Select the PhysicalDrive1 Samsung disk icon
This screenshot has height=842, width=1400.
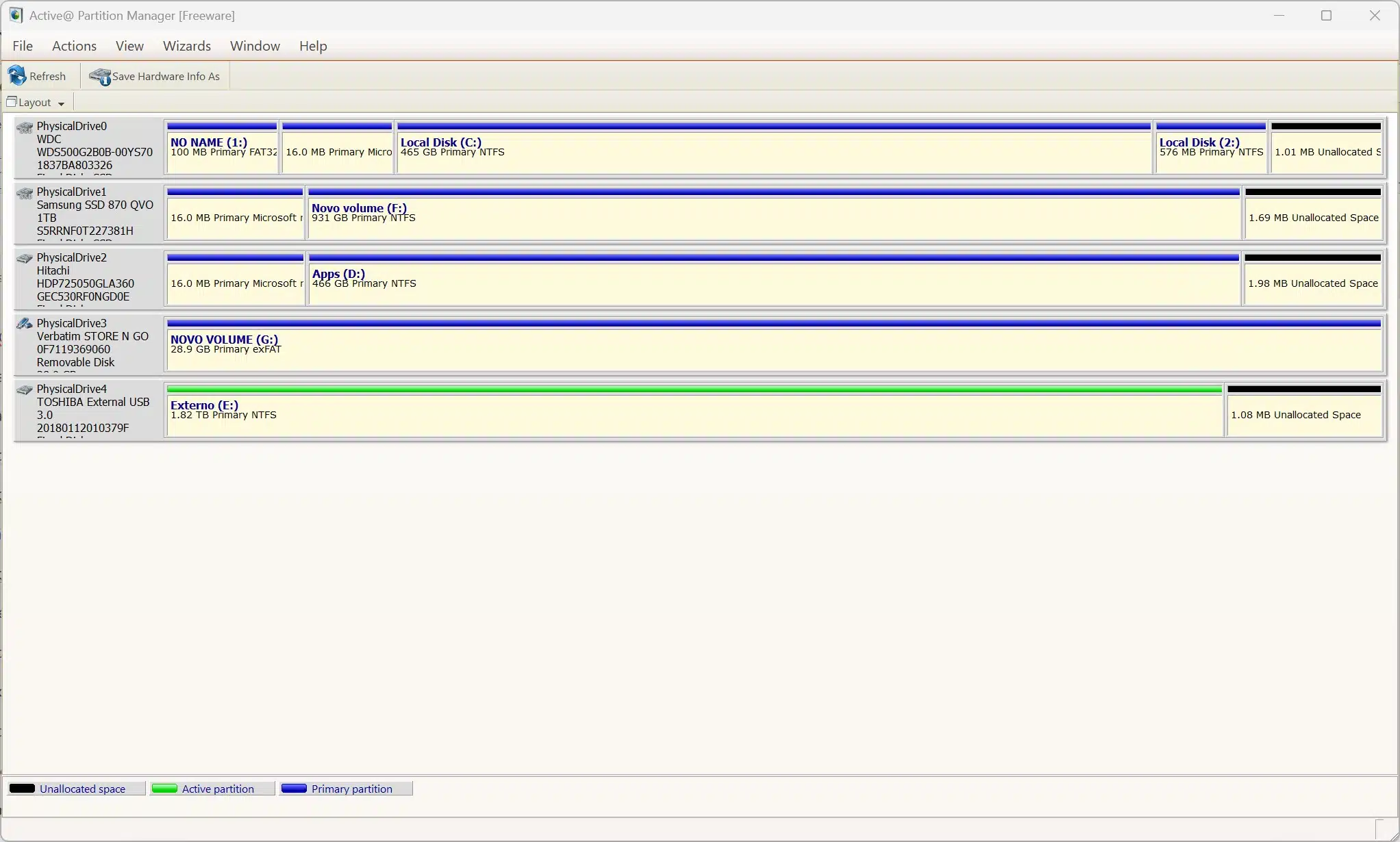point(25,193)
